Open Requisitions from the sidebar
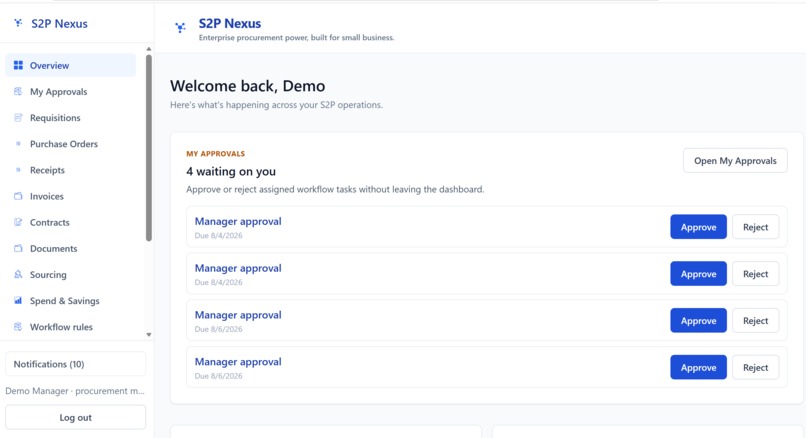Viewport: 806px width, 438px height. pos(71,118)
